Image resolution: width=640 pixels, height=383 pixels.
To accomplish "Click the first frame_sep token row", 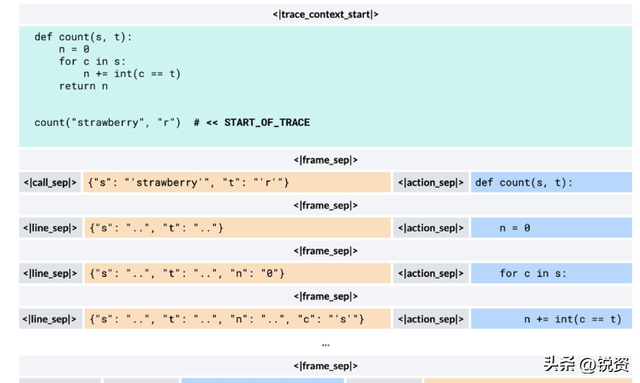I will pos(325,160).
